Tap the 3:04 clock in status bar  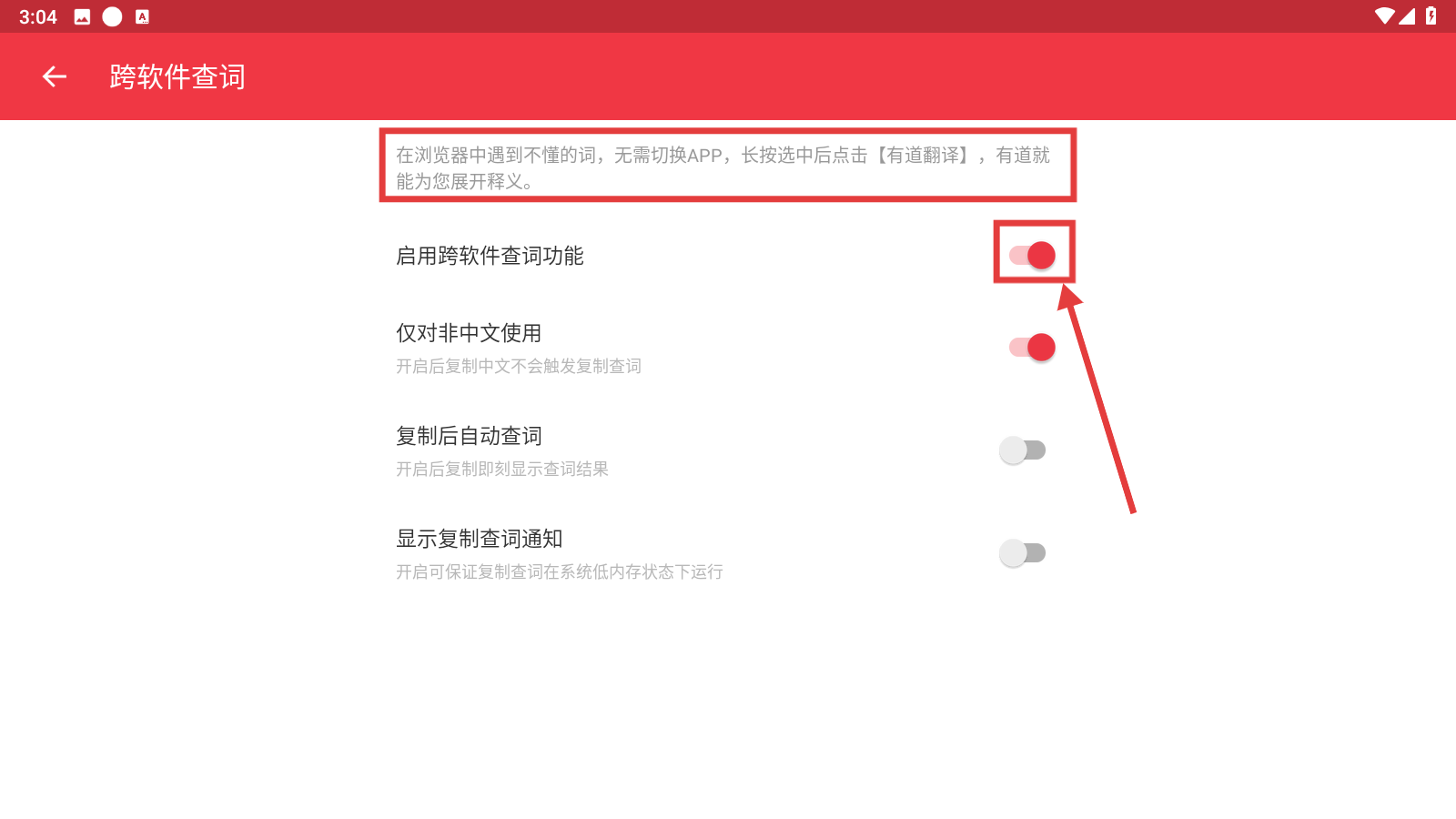pyautogui.click(x=37, y=17)
